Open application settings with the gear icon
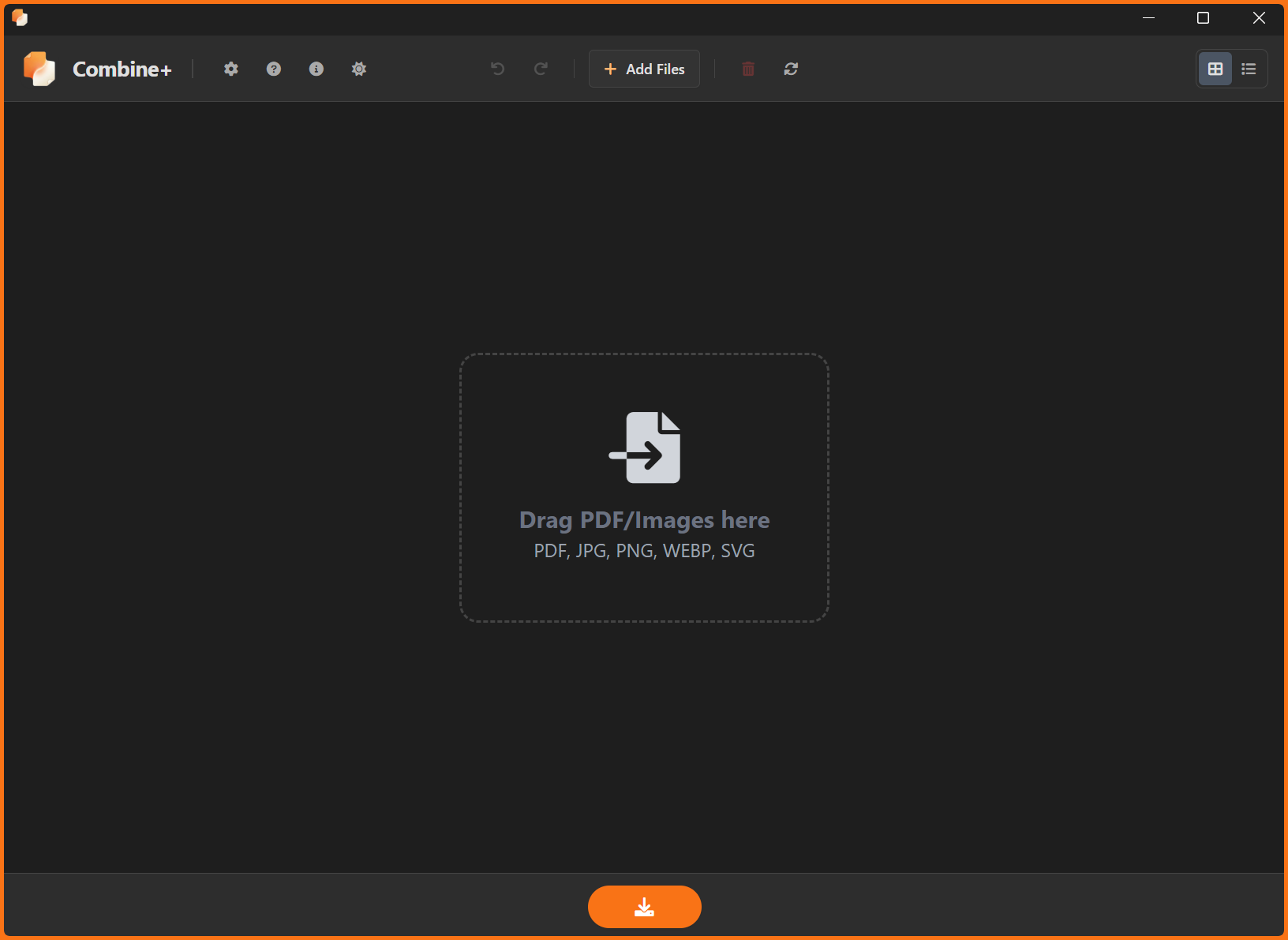 (230, 69)
